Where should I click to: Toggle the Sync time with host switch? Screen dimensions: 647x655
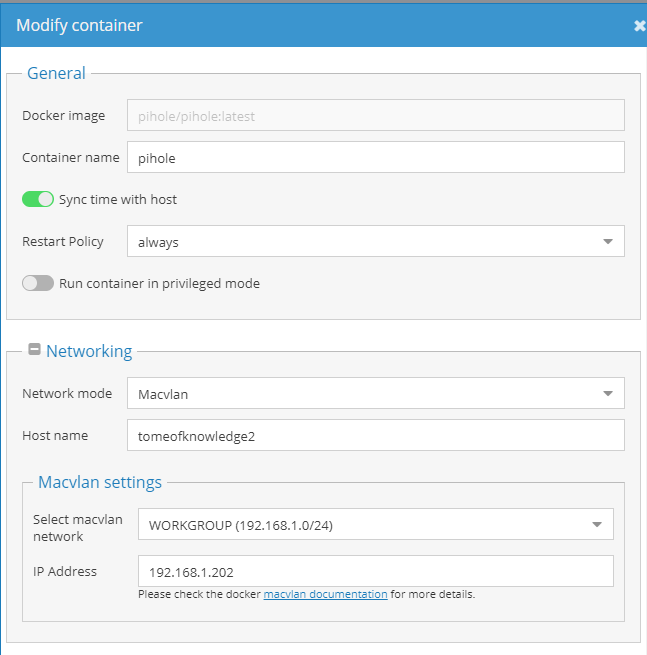click(38, 199)
